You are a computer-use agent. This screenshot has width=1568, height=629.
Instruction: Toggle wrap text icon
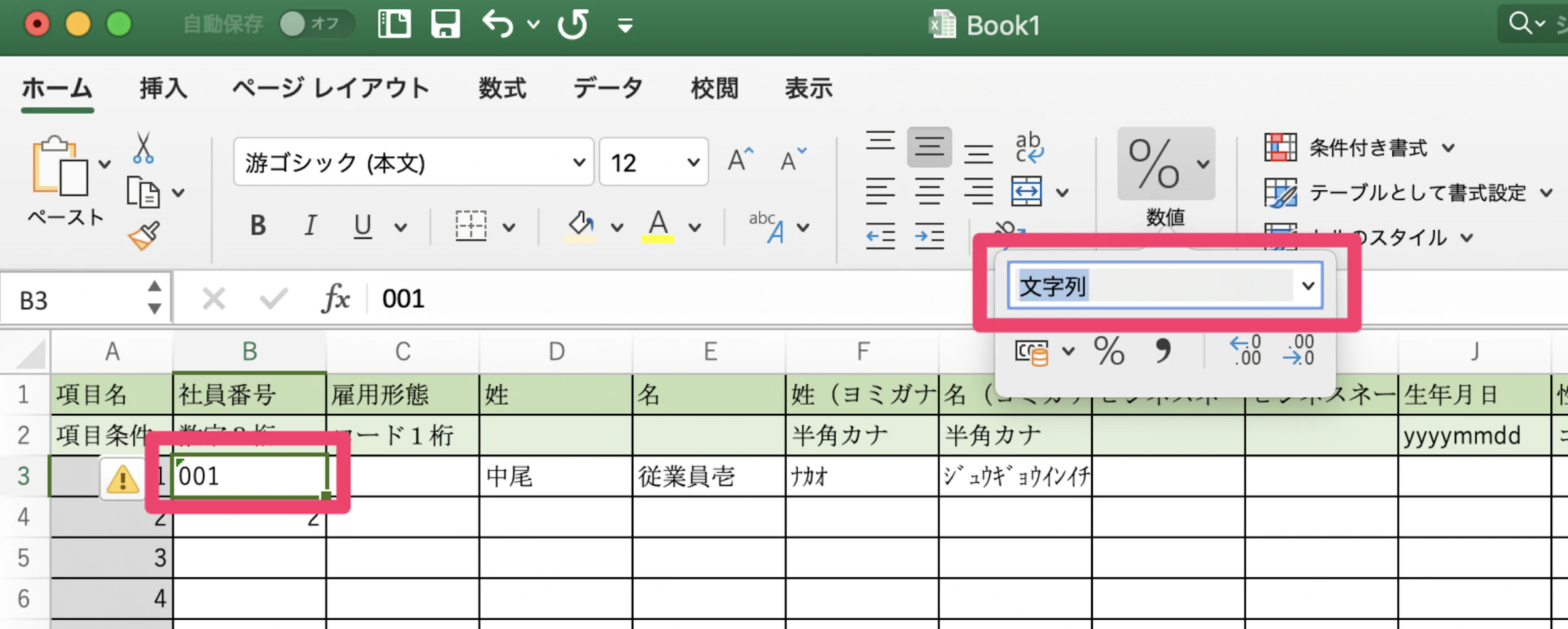click(1028, 147)
